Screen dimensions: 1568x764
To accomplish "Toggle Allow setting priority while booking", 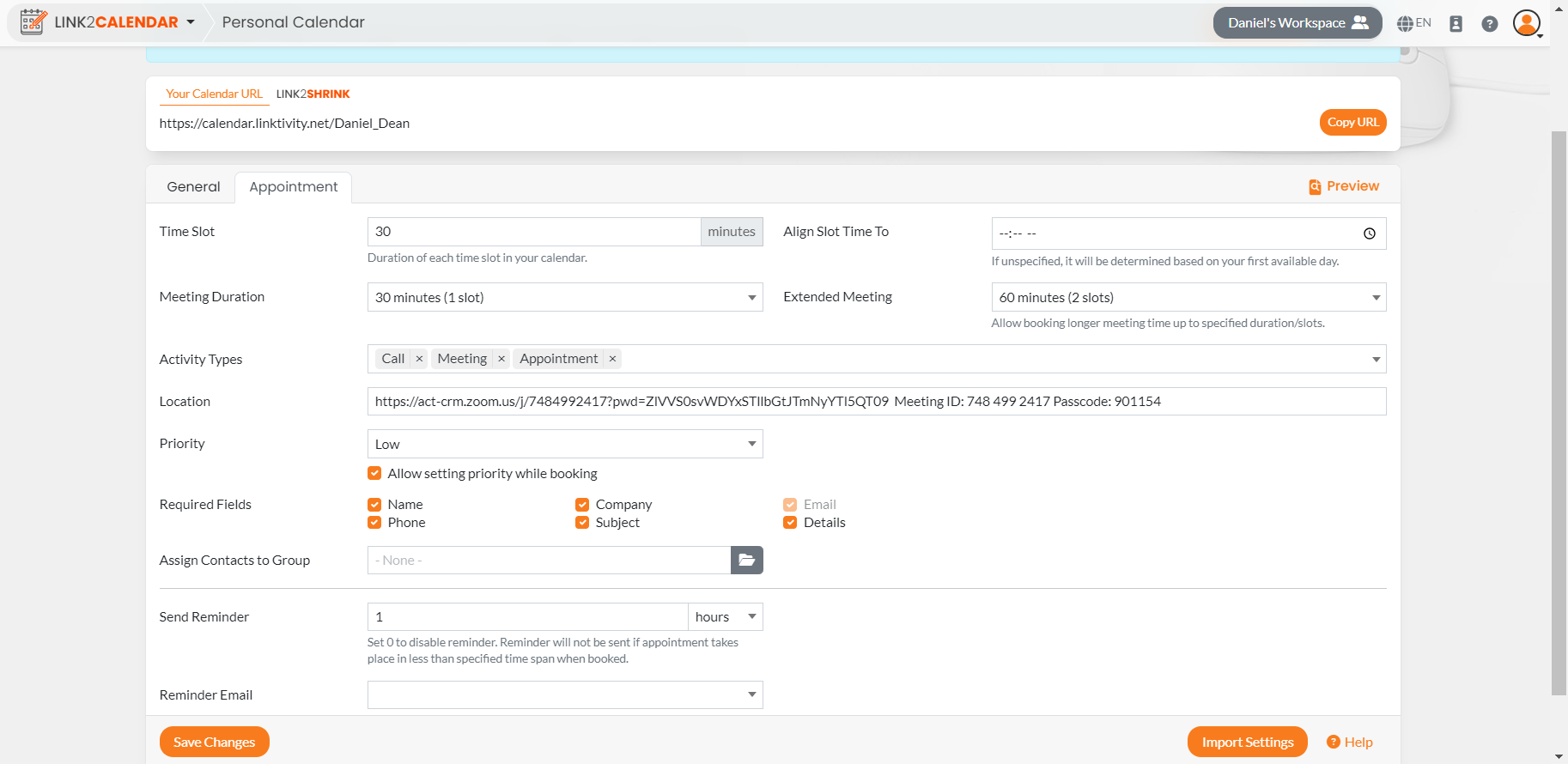I will pyautogui.click(x=374, y=473).
